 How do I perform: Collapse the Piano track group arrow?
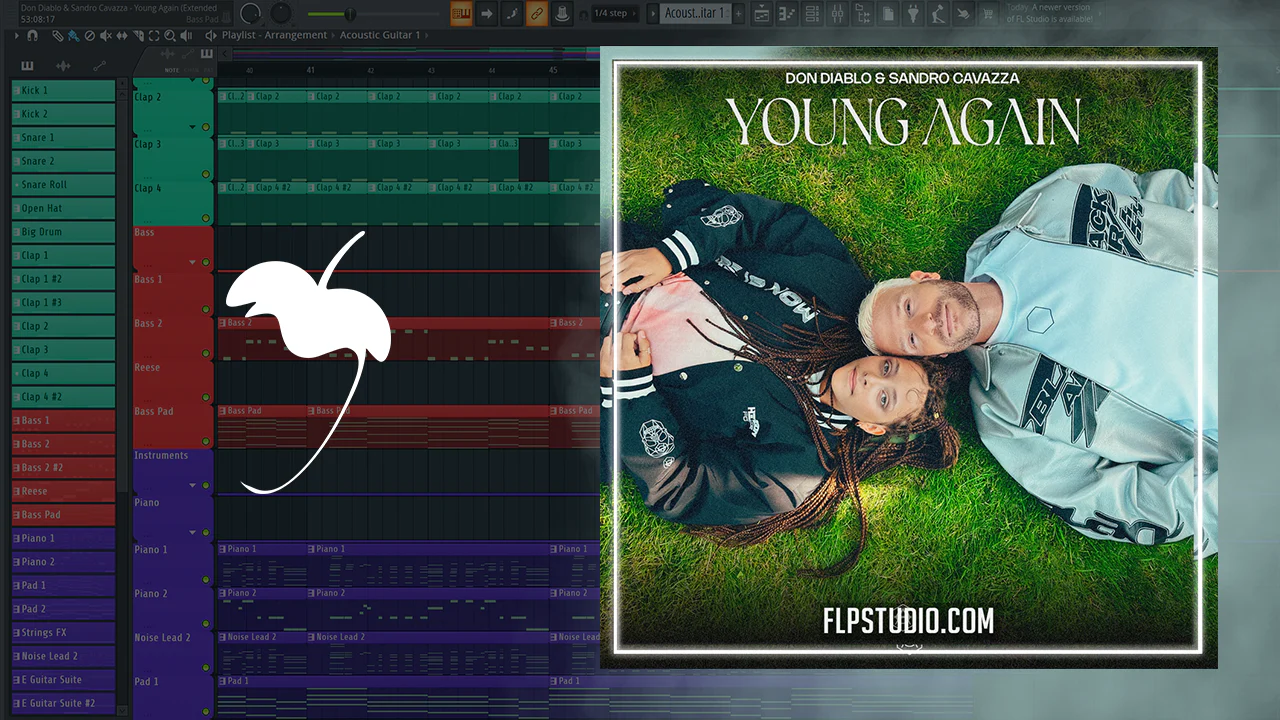click(x=192, y=532)
